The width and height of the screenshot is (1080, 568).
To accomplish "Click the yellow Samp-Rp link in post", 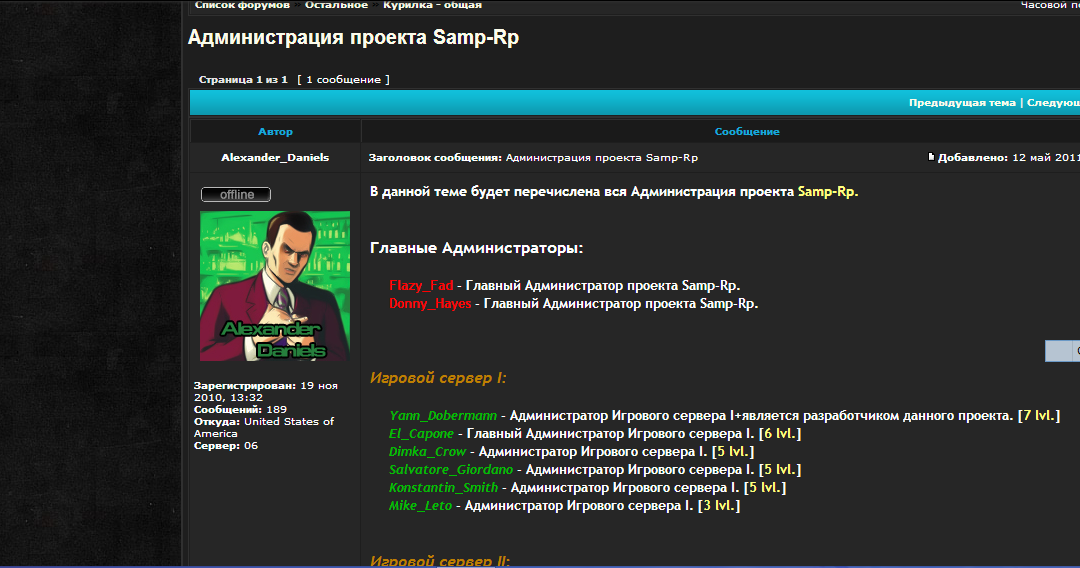I will 827,192.
